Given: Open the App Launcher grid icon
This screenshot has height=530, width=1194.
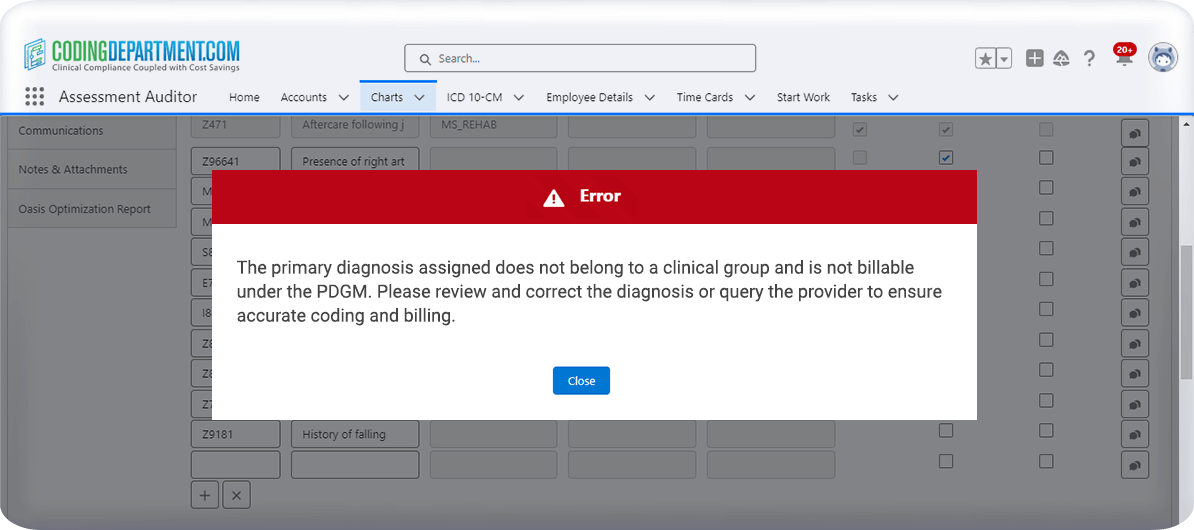Looking at the screenshot, I should tap(35, 97).
